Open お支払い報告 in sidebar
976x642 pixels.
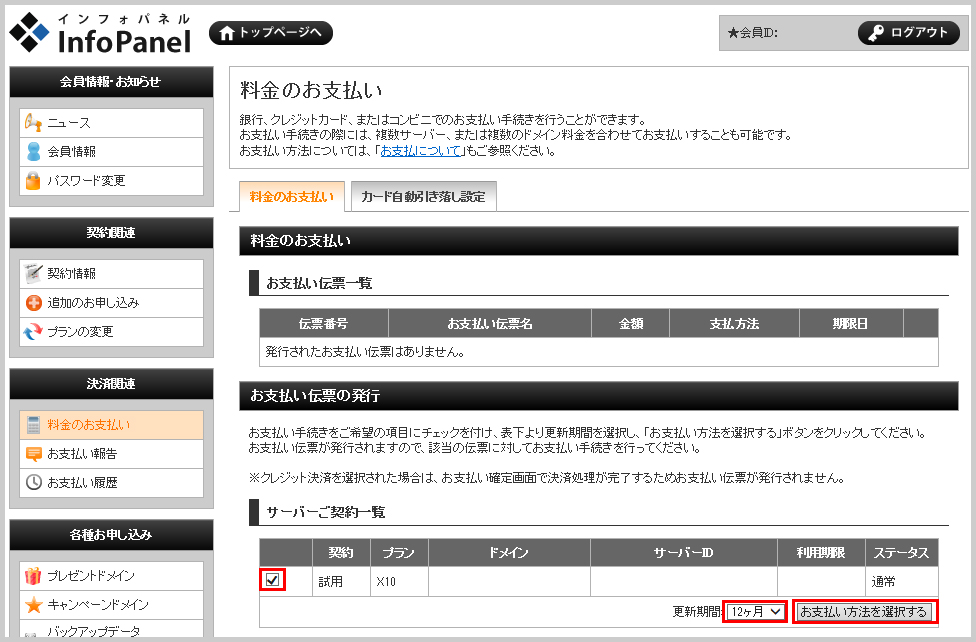coord(82,453)
